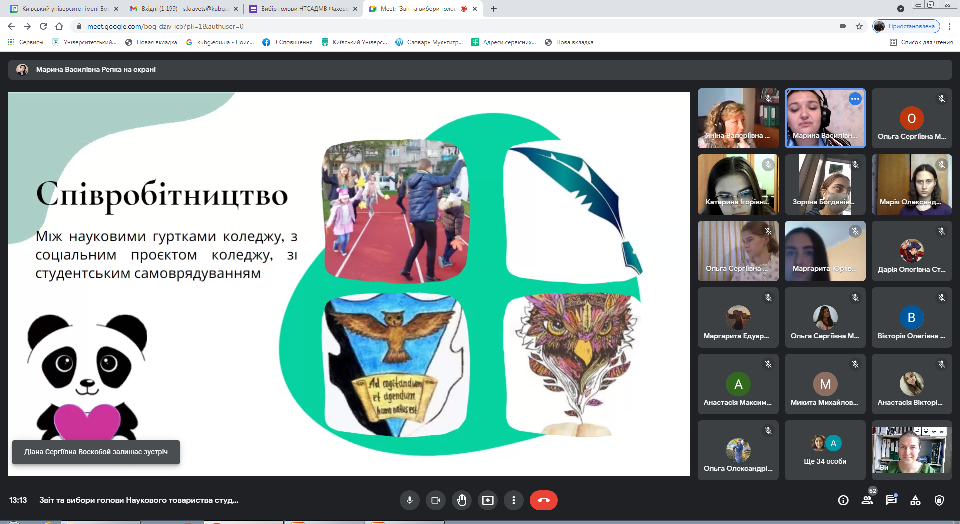Open chat with everyone icon
960x524 pixels.
pos(891,500)
